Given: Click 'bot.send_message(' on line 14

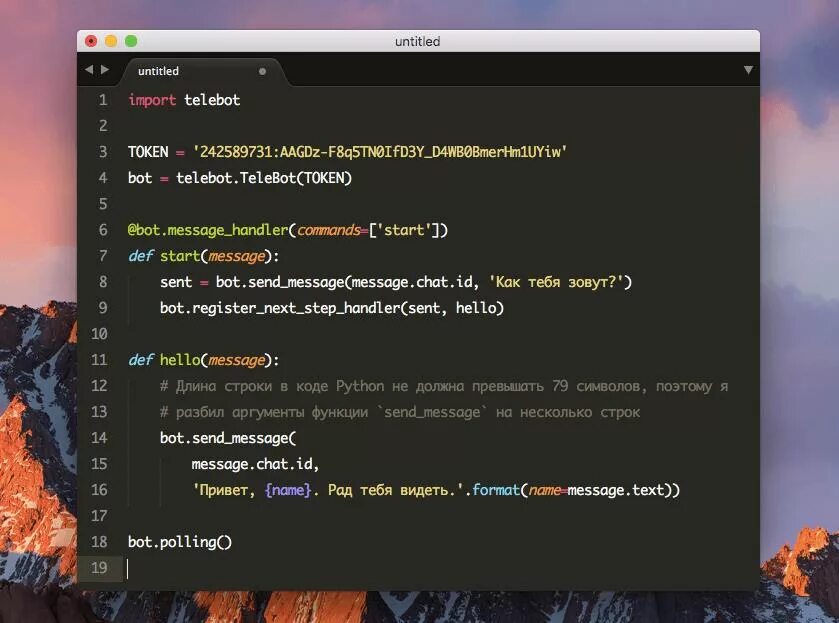Looking at the screenshot, I should (x=228, y=438).
